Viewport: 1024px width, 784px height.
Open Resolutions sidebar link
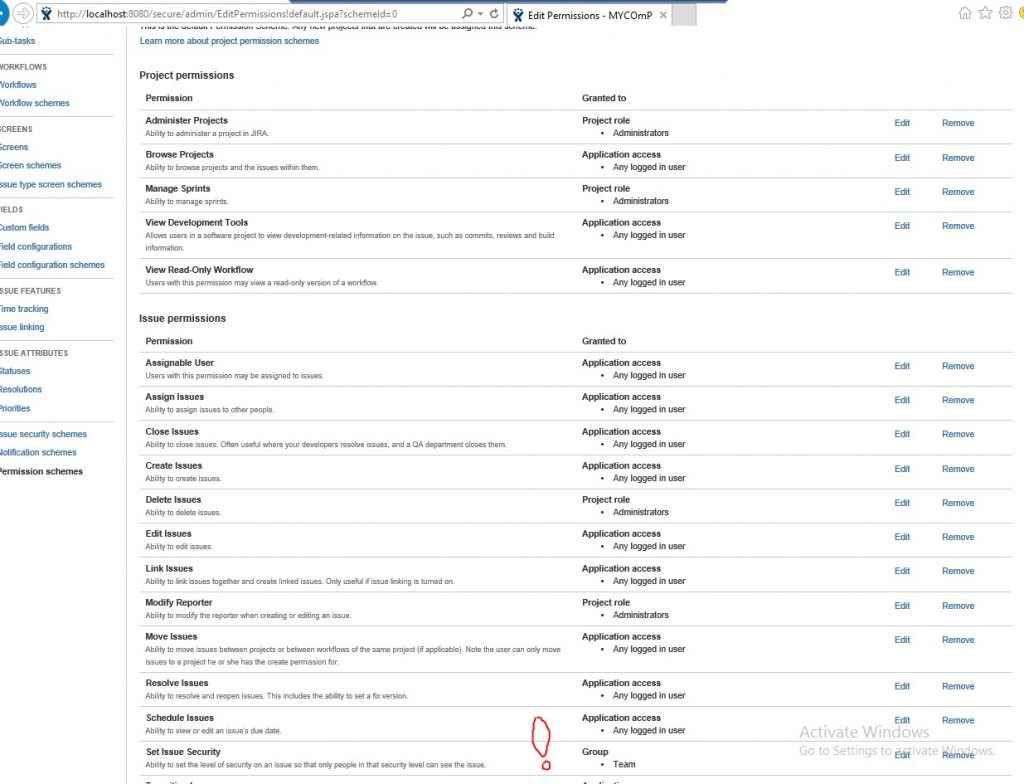pyautogui.click(x=20, y=389)
